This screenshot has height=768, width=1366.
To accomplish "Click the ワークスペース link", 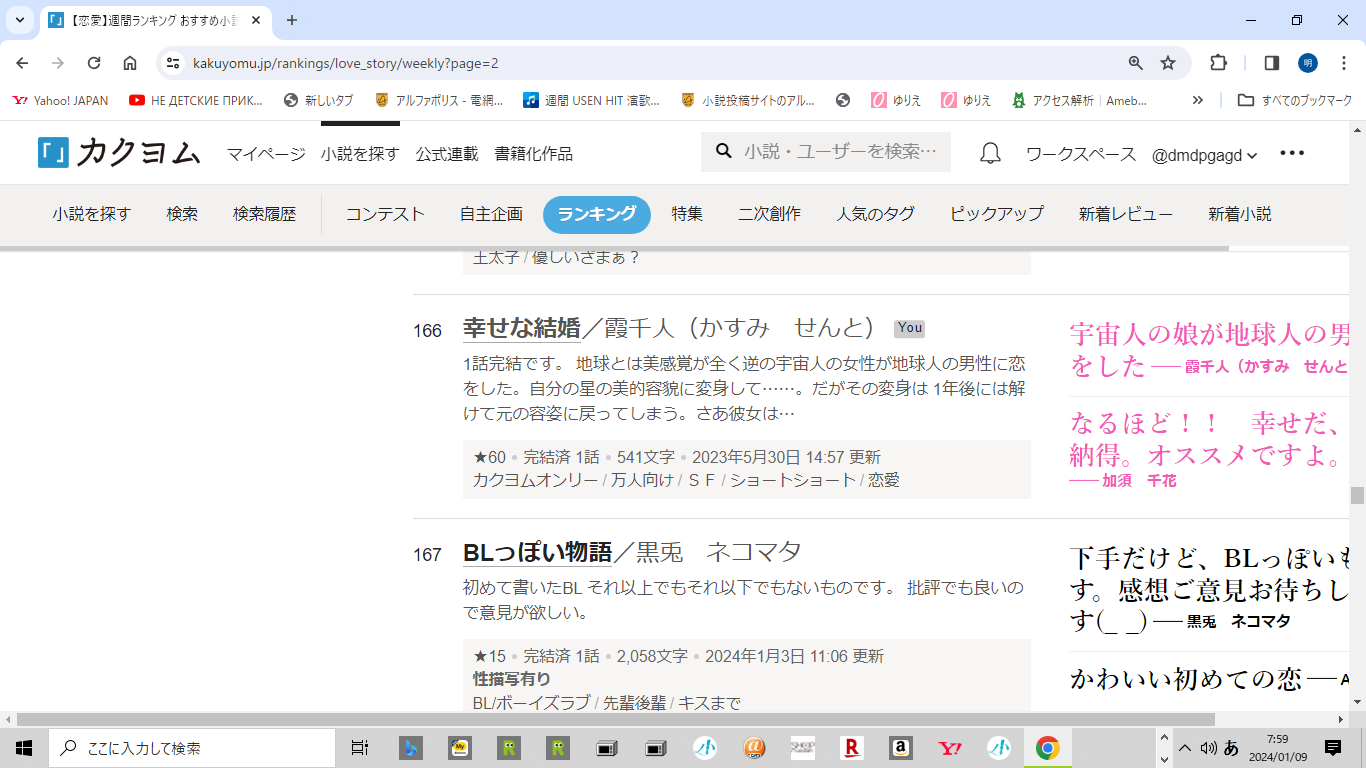I will pos(1080,155).
